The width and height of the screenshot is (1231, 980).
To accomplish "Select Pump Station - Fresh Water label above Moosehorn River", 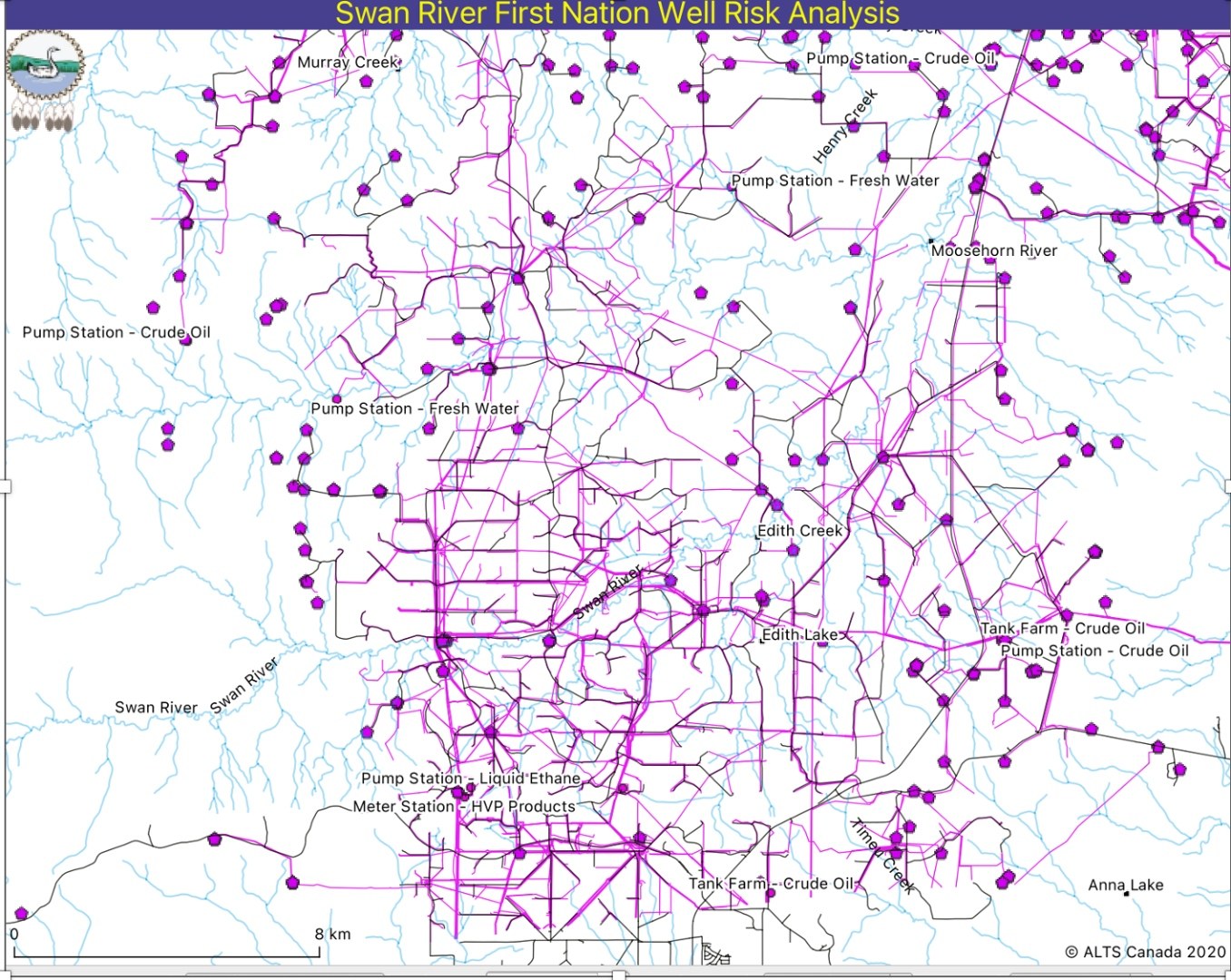I will [x=835, y=181].
